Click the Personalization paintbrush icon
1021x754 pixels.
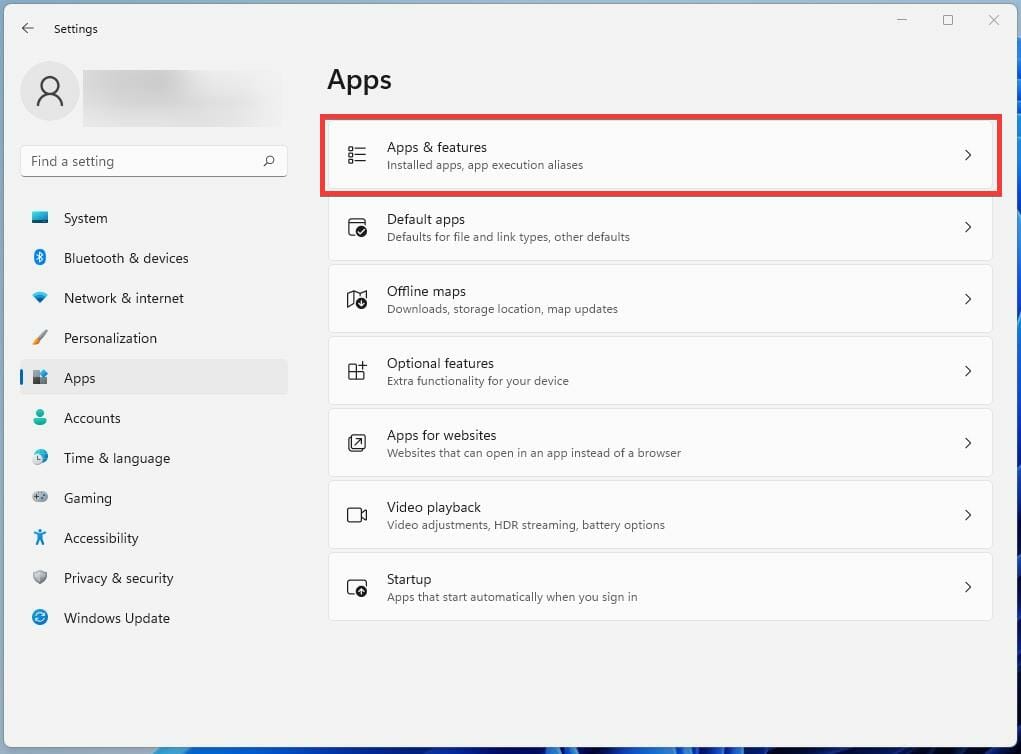40,338
